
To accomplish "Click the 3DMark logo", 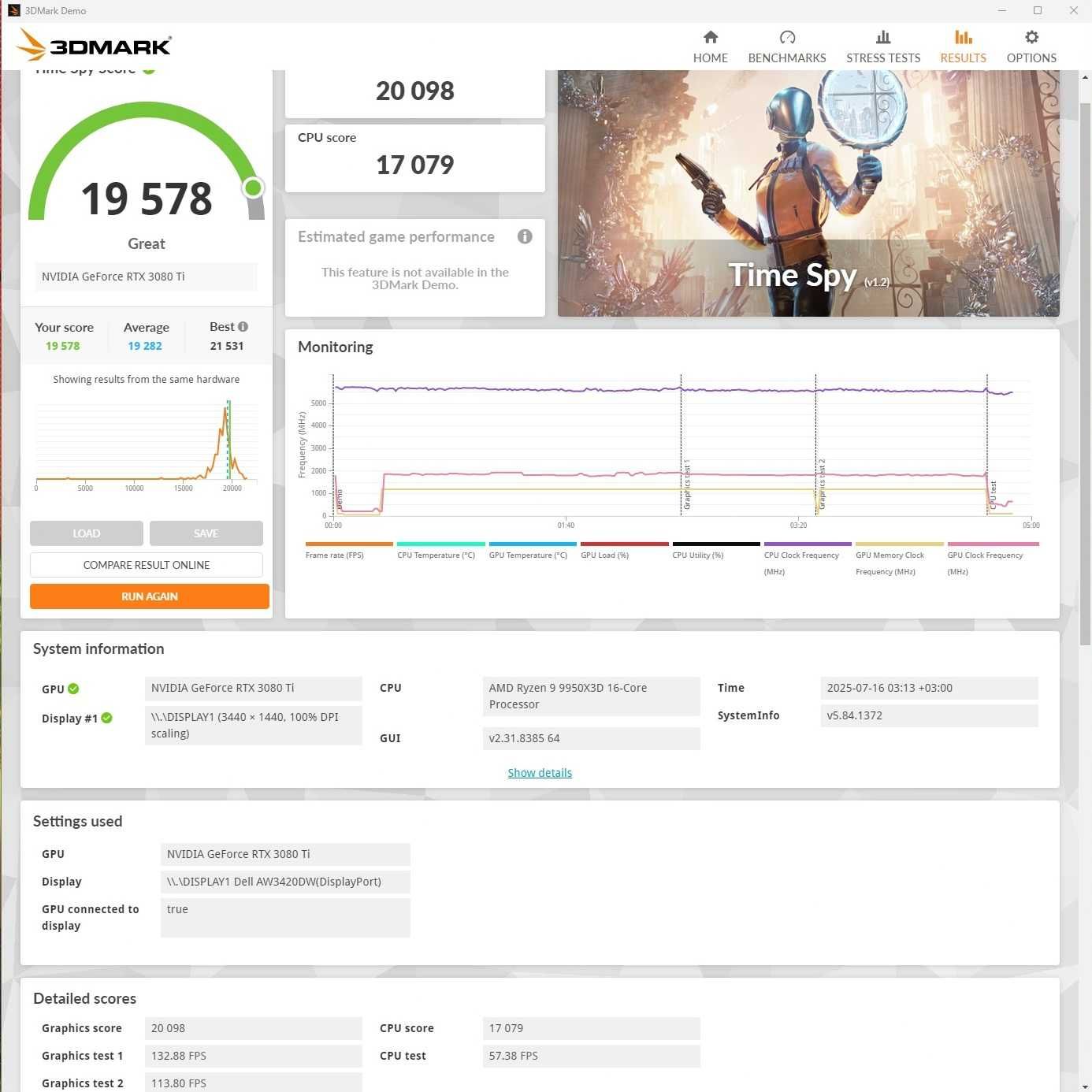I will pos(94,45).
